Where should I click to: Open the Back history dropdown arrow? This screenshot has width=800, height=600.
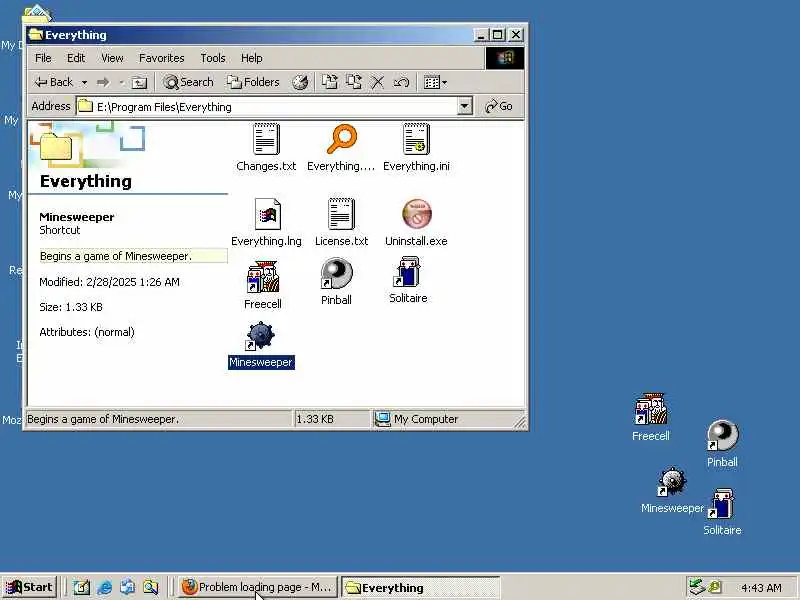(x=85, y=82)
